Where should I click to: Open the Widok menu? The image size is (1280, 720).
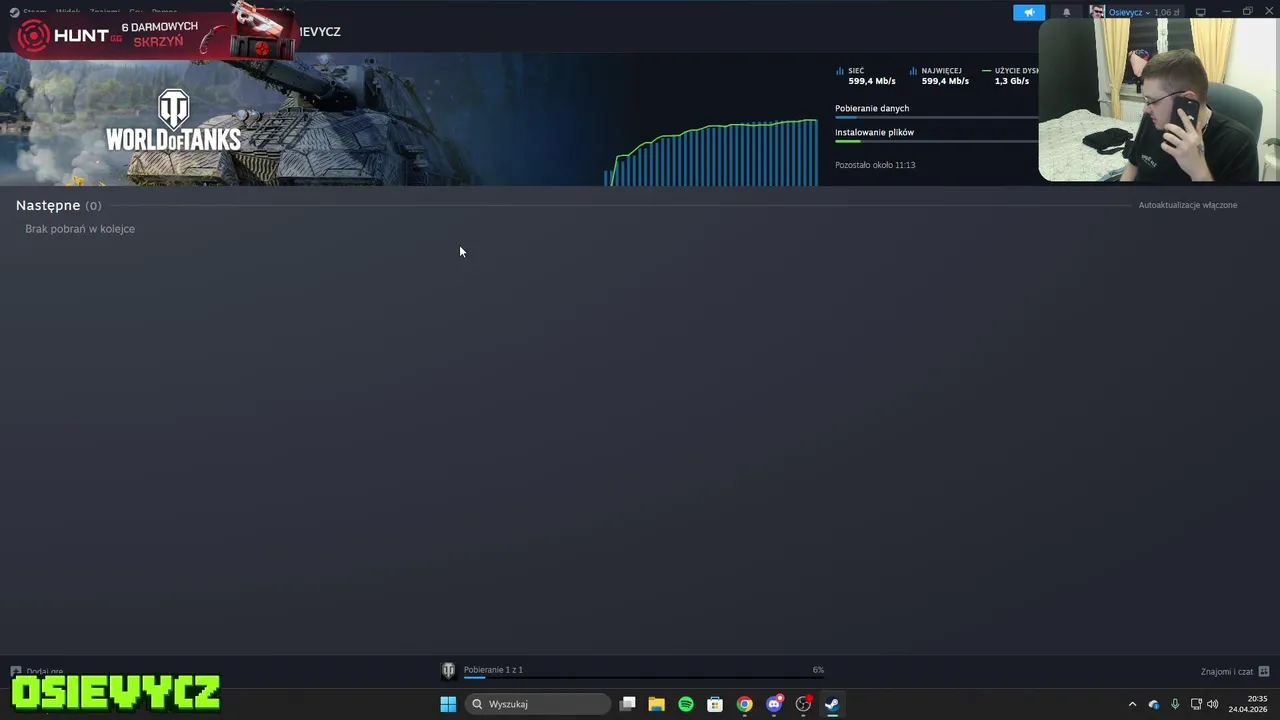68,12
